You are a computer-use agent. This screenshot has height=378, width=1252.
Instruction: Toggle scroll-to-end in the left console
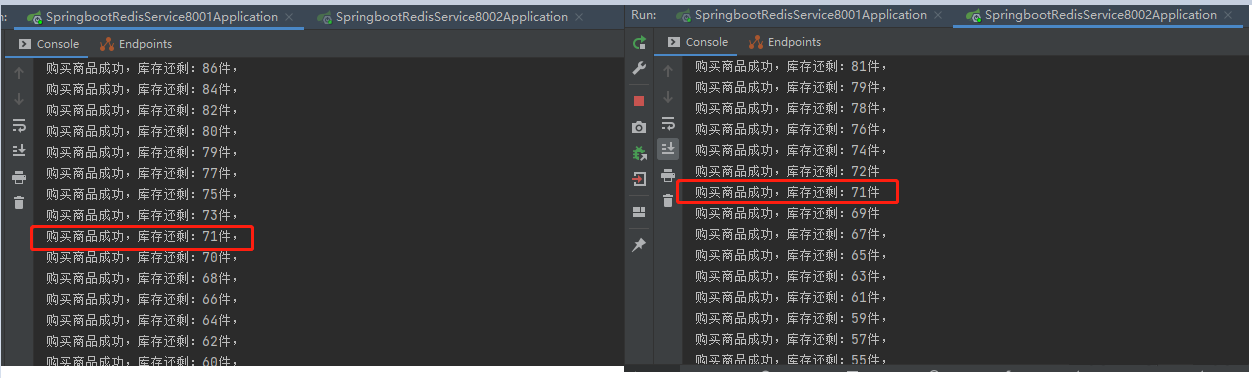[19, 151]
